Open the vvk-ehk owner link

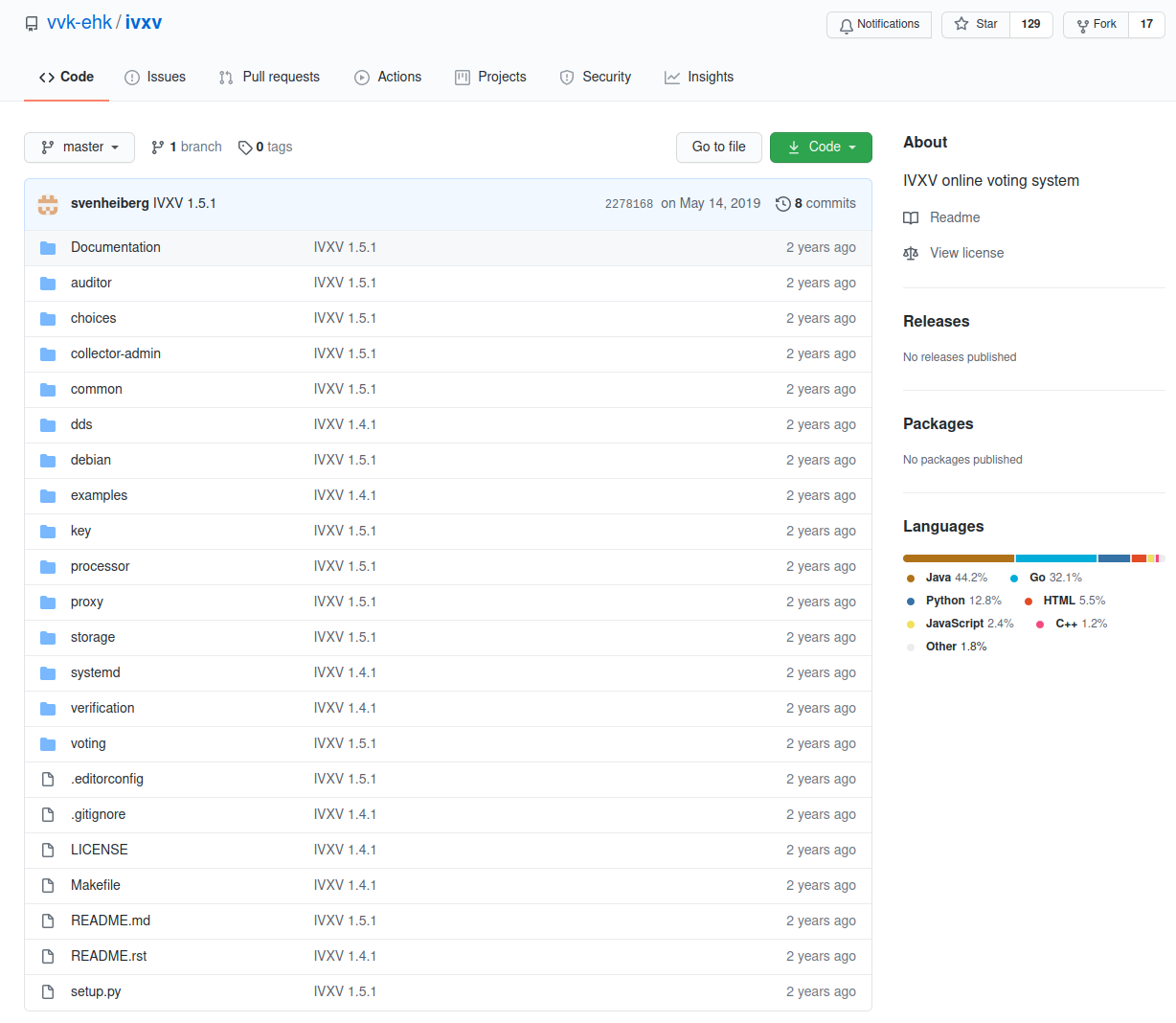(x=79, y=23)
